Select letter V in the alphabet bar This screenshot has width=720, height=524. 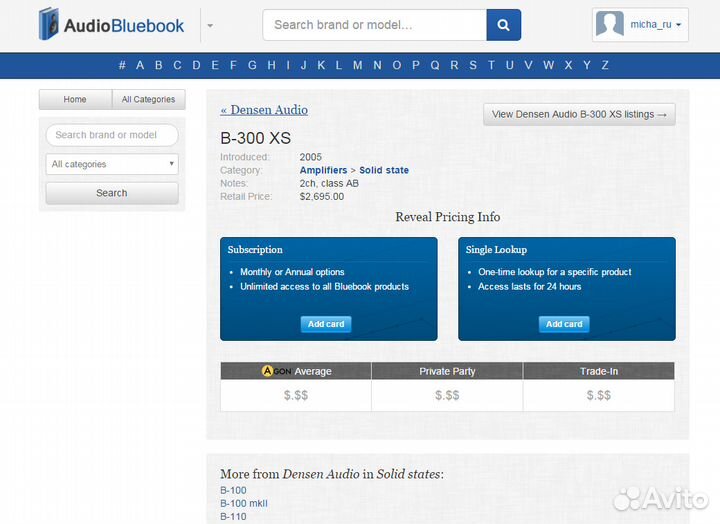point(529,65)
